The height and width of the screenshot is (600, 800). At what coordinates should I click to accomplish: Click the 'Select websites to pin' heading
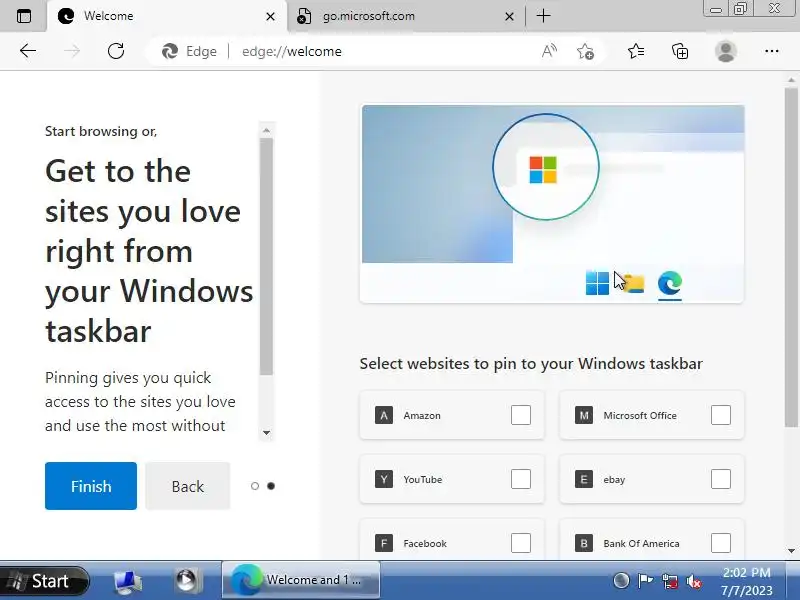click(x=531, y=364)
